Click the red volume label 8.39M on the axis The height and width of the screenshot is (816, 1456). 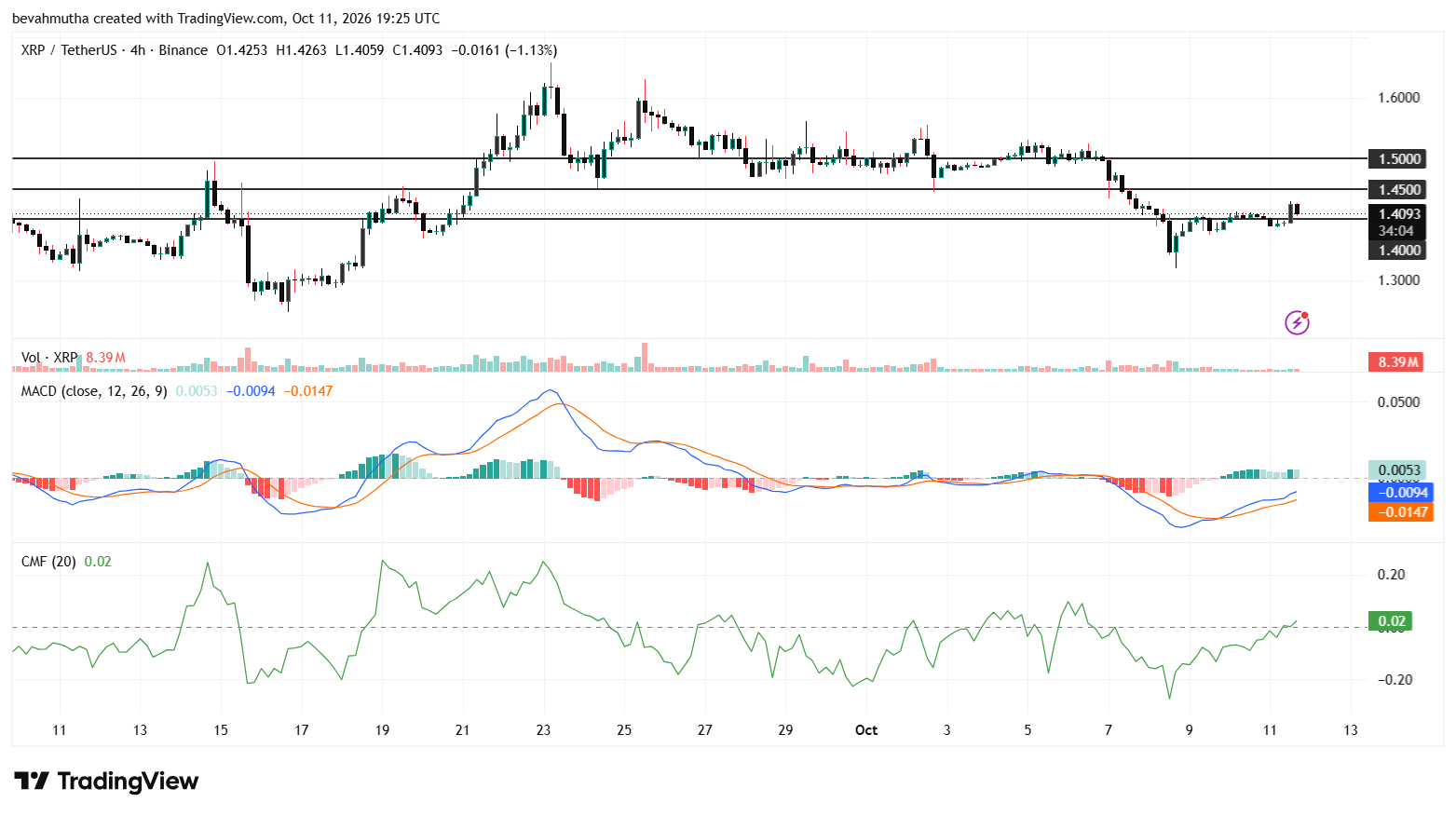click(x=1396, y=362)
